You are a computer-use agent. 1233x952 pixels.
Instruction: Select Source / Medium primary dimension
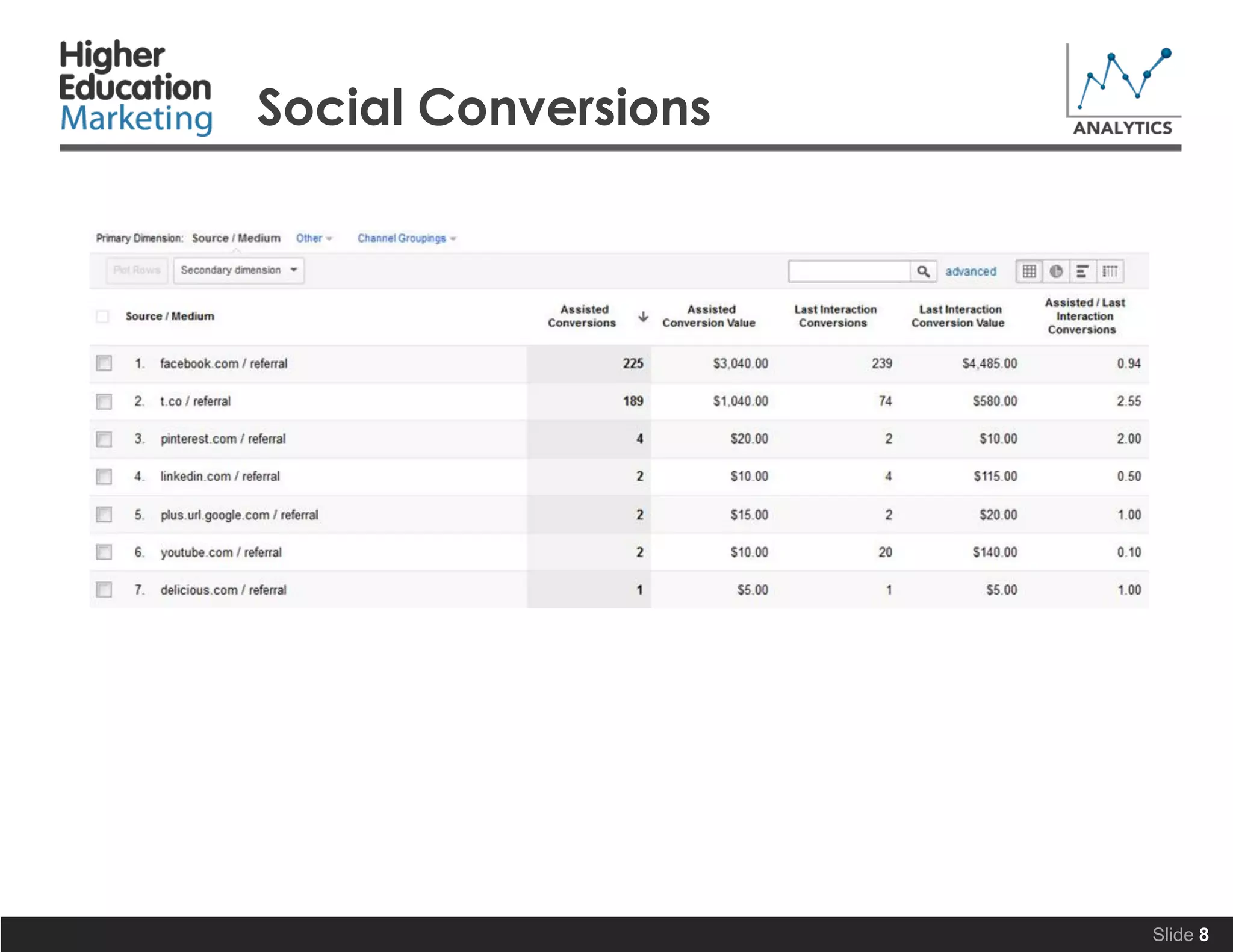pyautogui.click(x=236, y=238)
